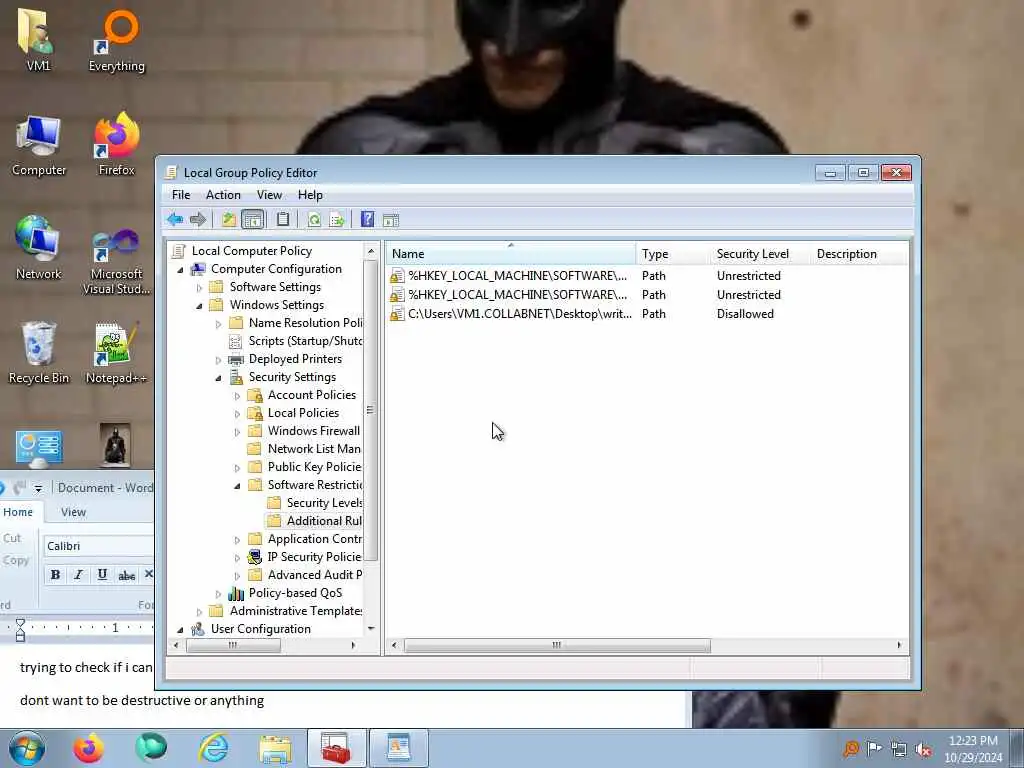Screen dimensions: 1024x768
Task: Sort by the Name column header
Action: pyautogui.click(x=511, y=253)
